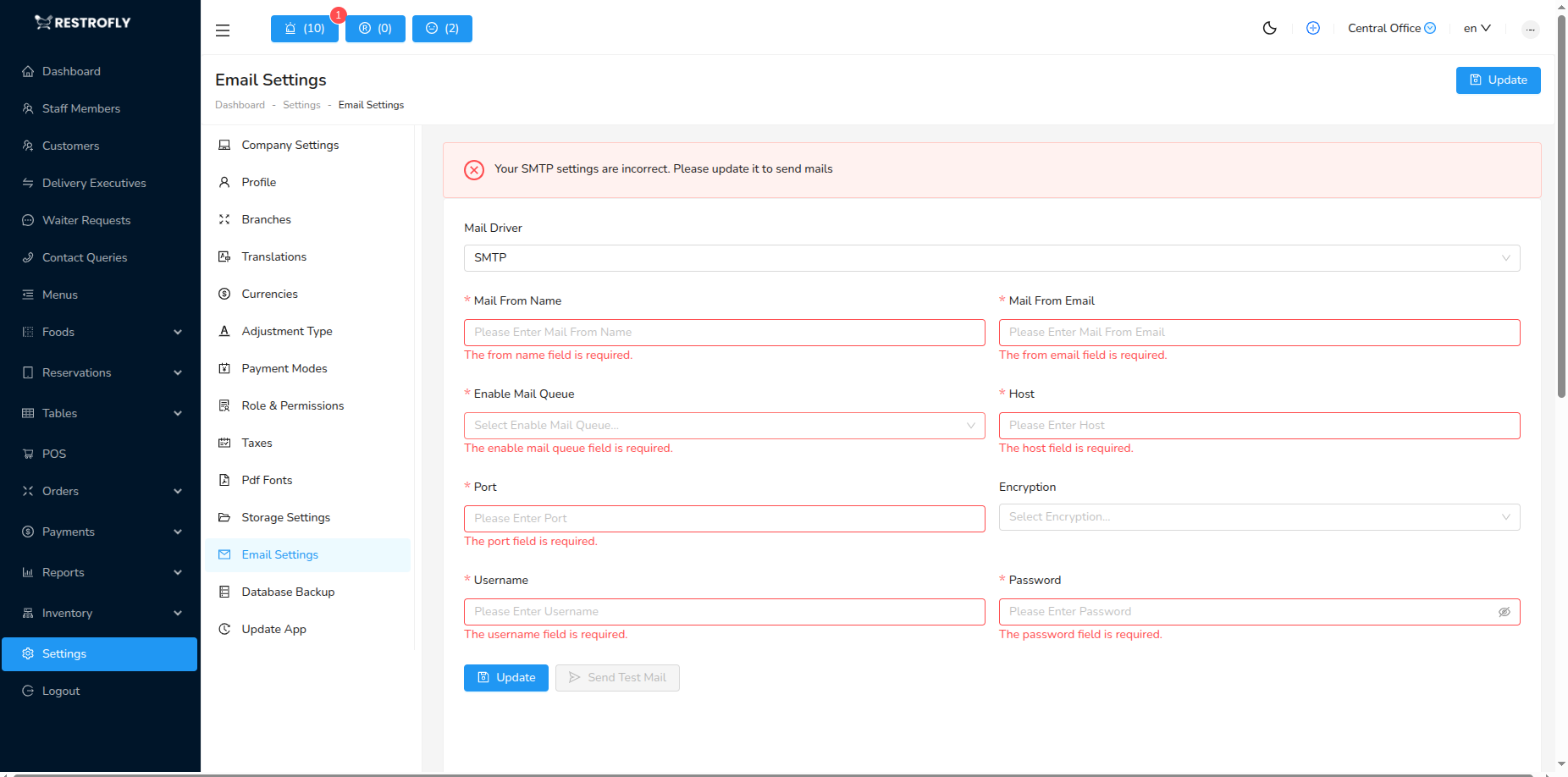Click the Update button below the form
1568x777 pixels.
click(x=506, y=678)
